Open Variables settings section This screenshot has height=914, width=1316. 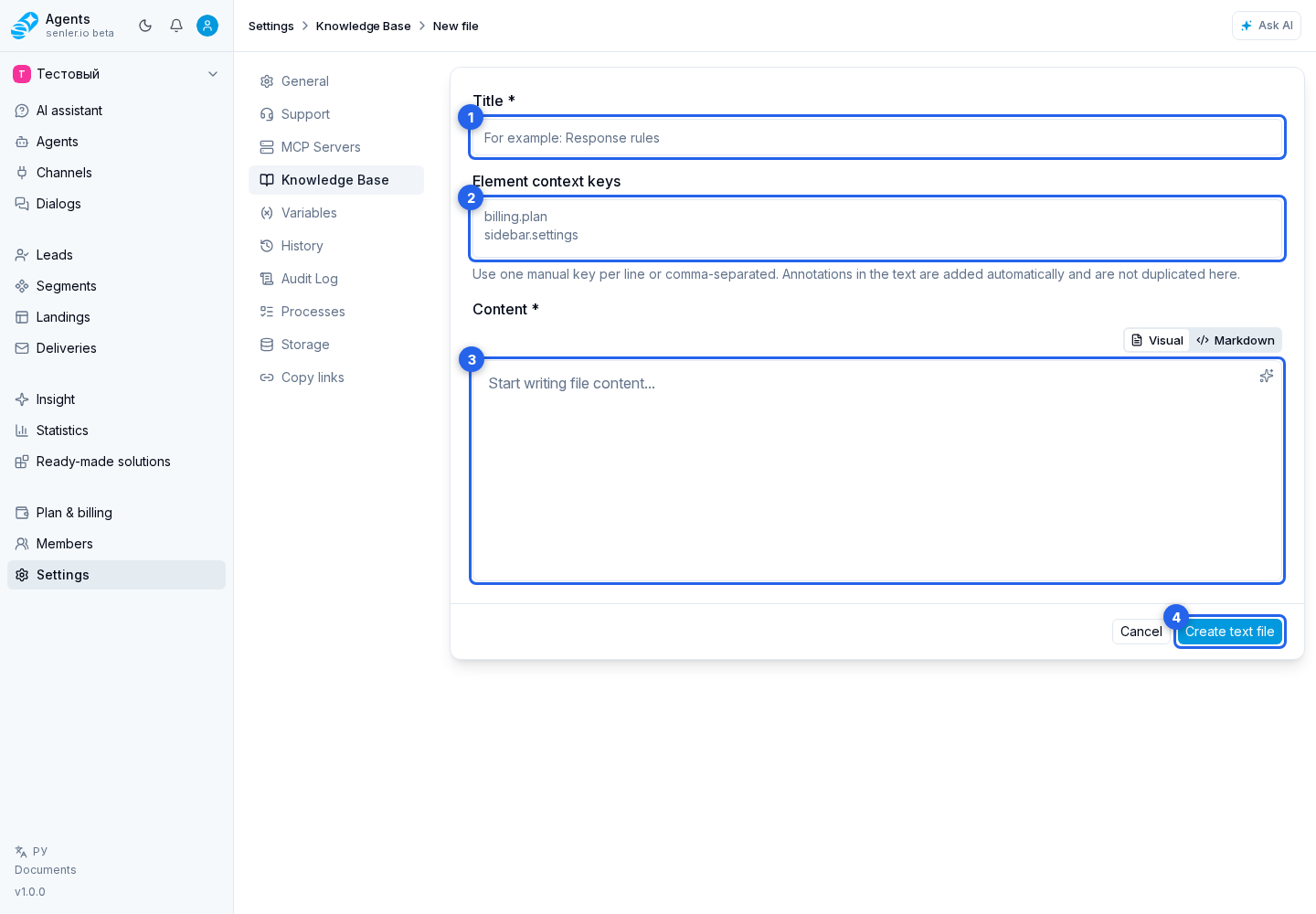coord(336,213)
